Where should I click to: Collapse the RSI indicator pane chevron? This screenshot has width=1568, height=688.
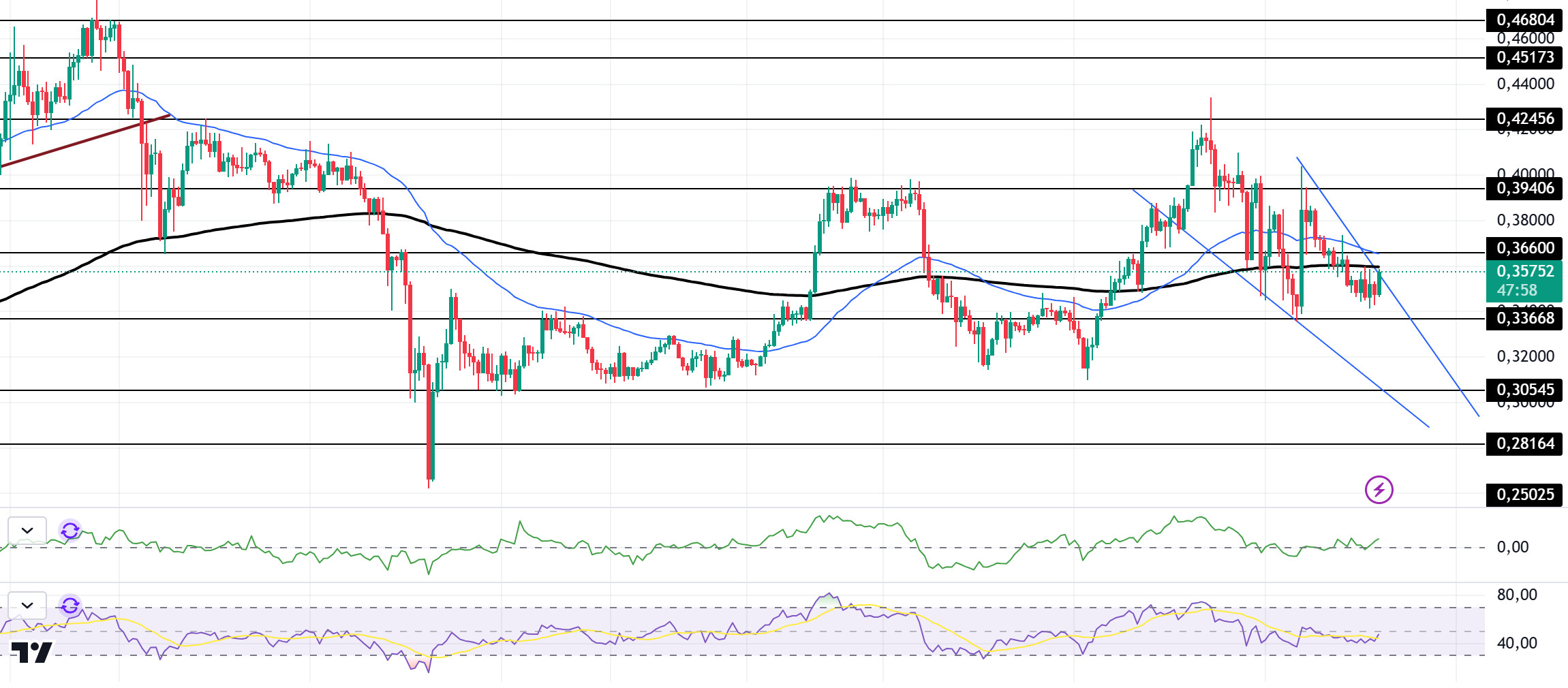click(x=27, y=605)
